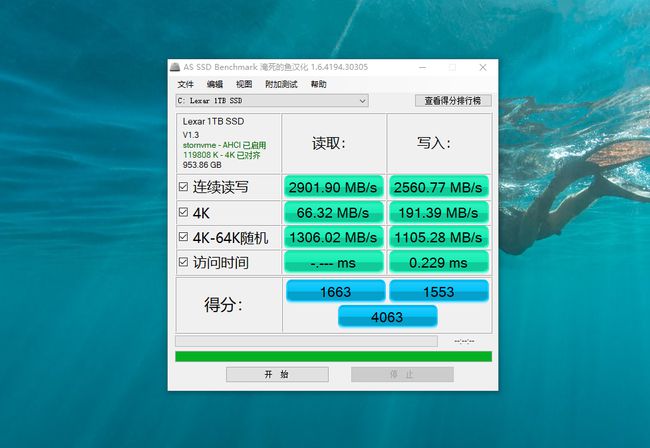This screenshot has height=448, width=650.
Task: Click the write score 1553
Action: point(439,291)
